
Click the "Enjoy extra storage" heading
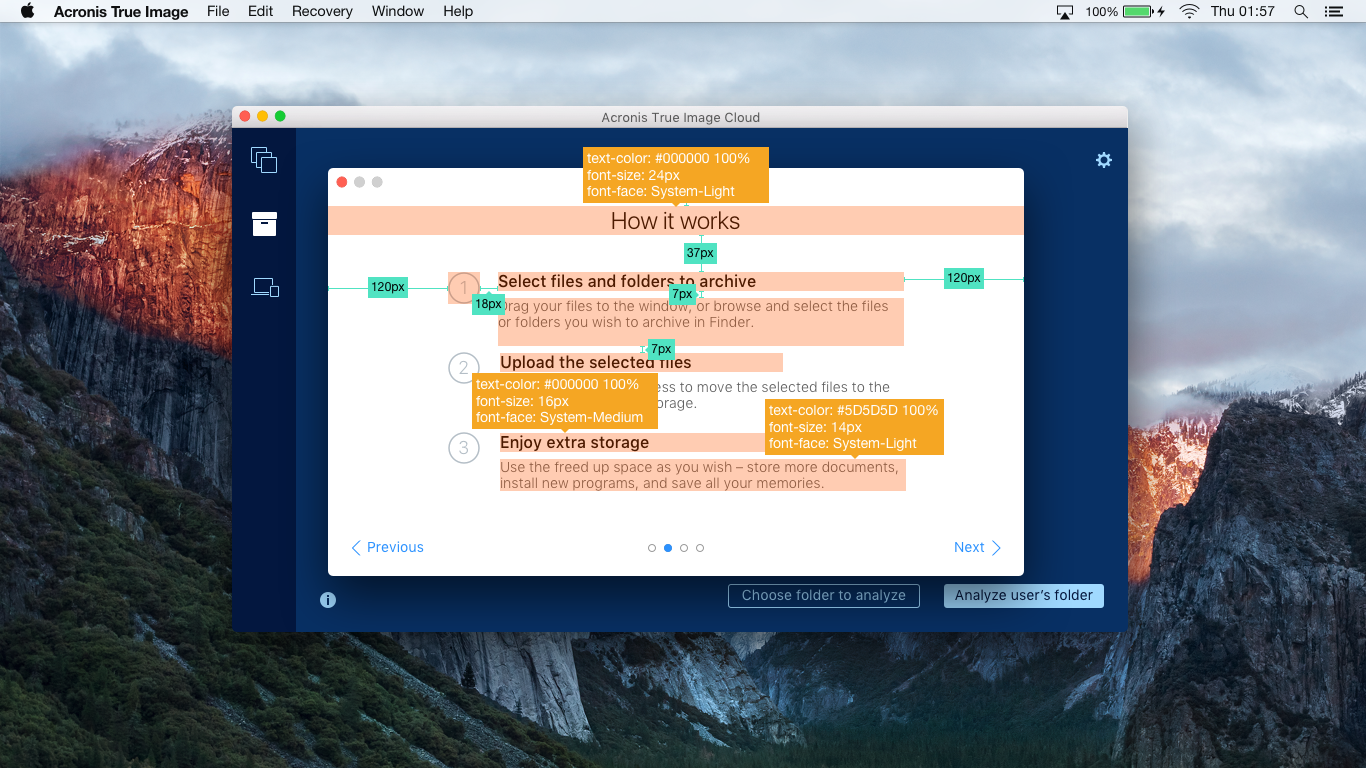575,442
